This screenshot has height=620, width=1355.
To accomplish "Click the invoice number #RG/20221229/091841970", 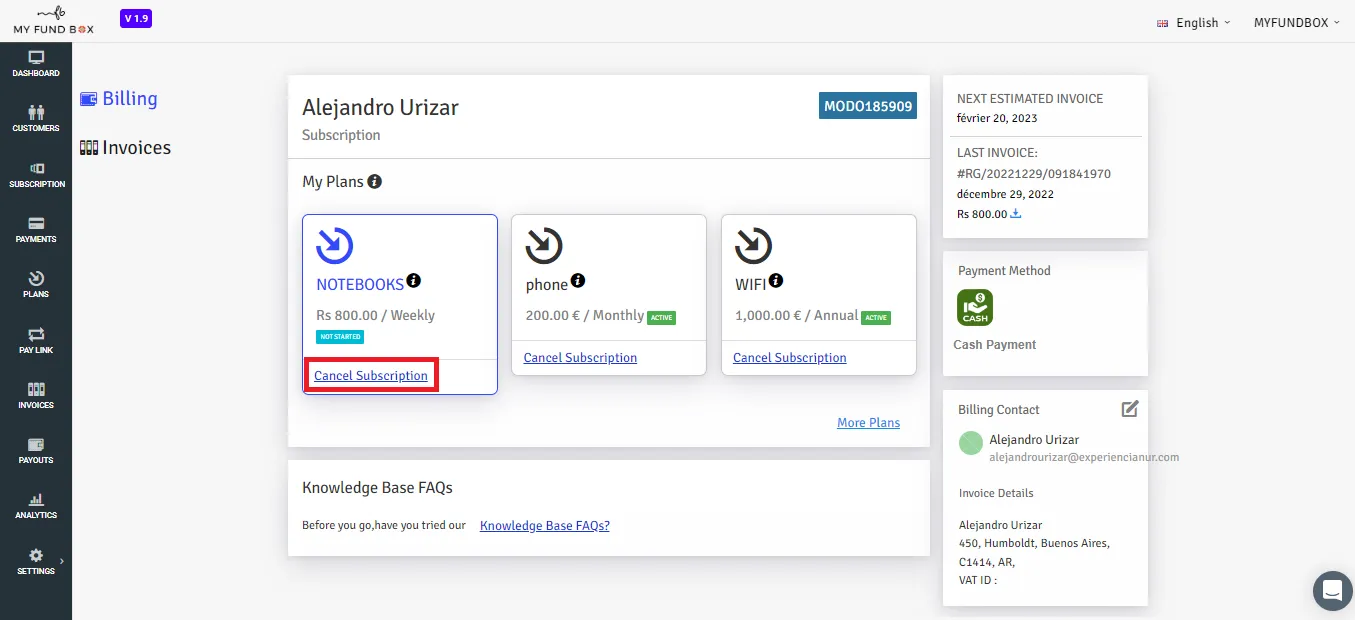I will (x=1034, y=174).
